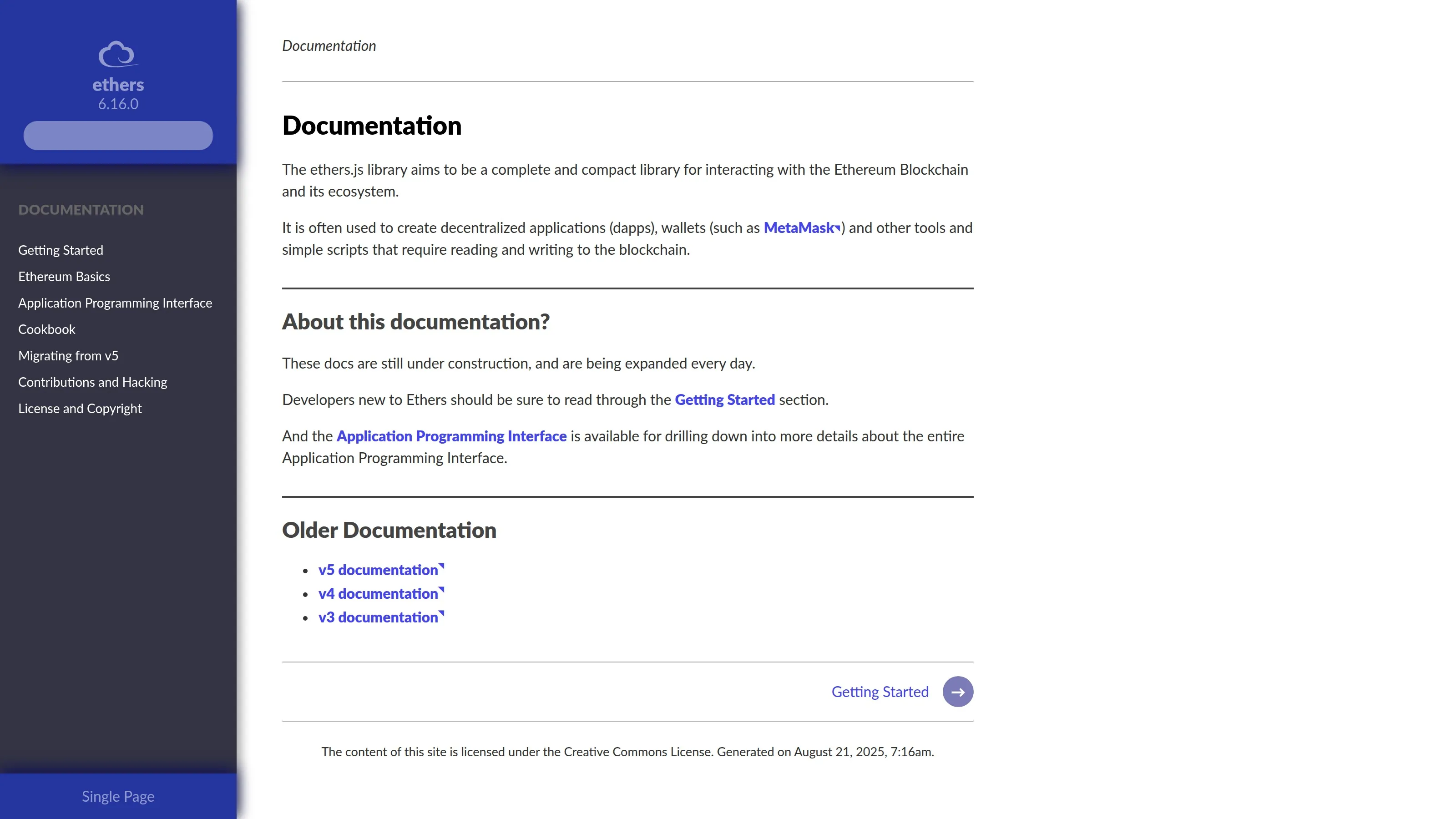Open the v3 documentation link
The width and height of the screenshot is (1456, 819).
[381, 617]
